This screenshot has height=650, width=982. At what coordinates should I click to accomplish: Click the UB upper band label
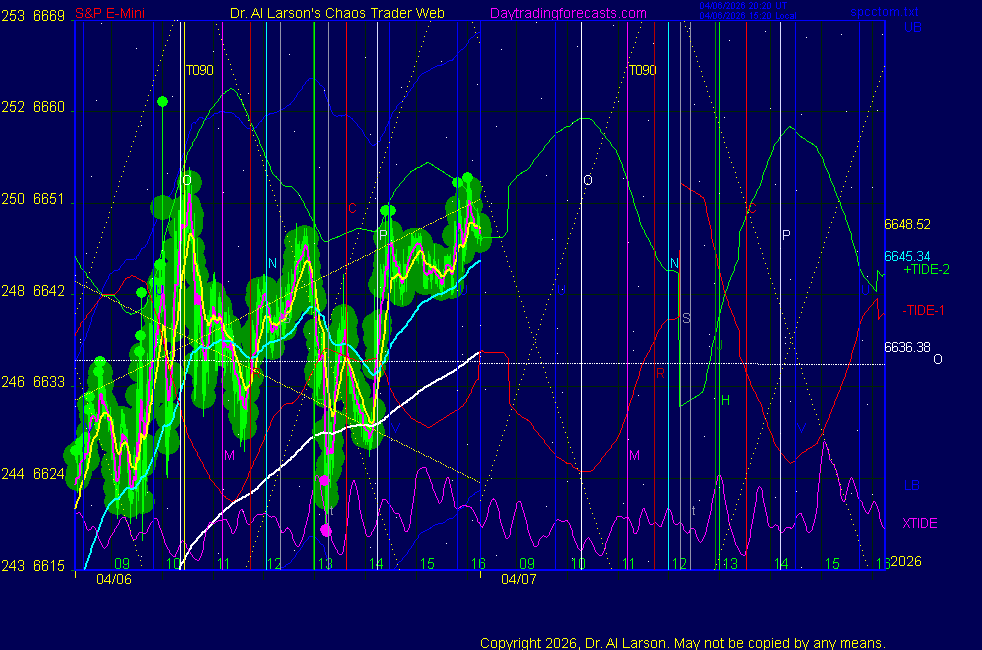pyautogui.click(x=912, y=27)
